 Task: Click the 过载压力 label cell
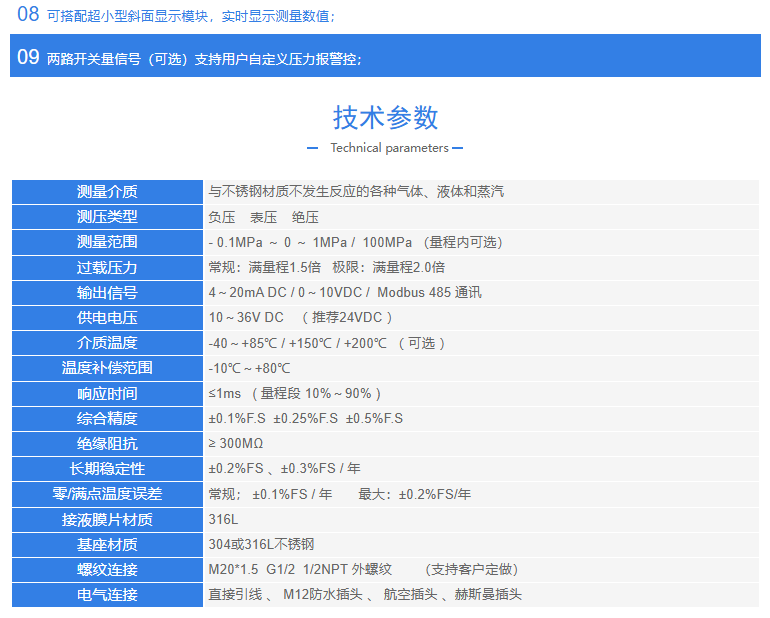click(x=107, y=267)
